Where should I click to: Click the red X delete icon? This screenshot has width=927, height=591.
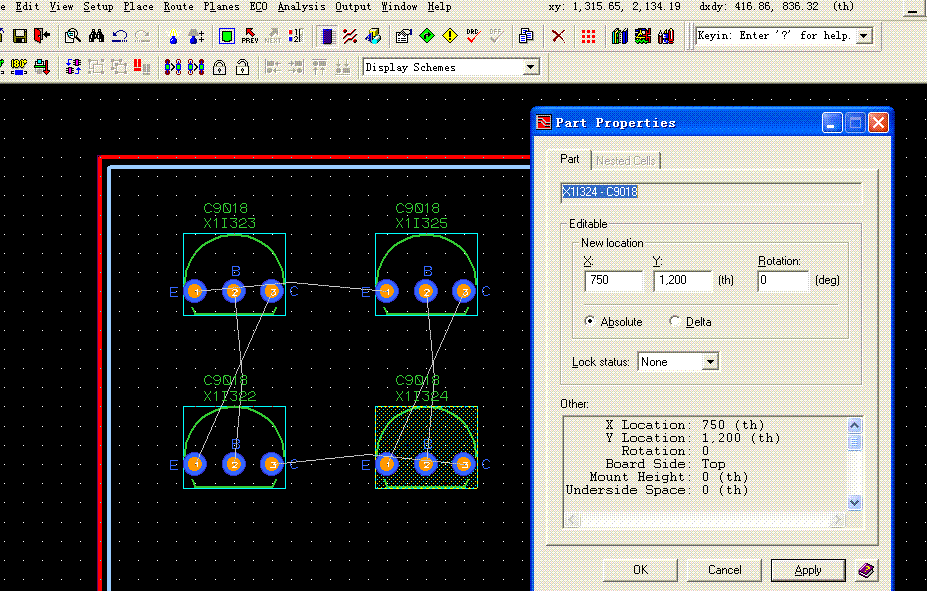click(558, 36)
